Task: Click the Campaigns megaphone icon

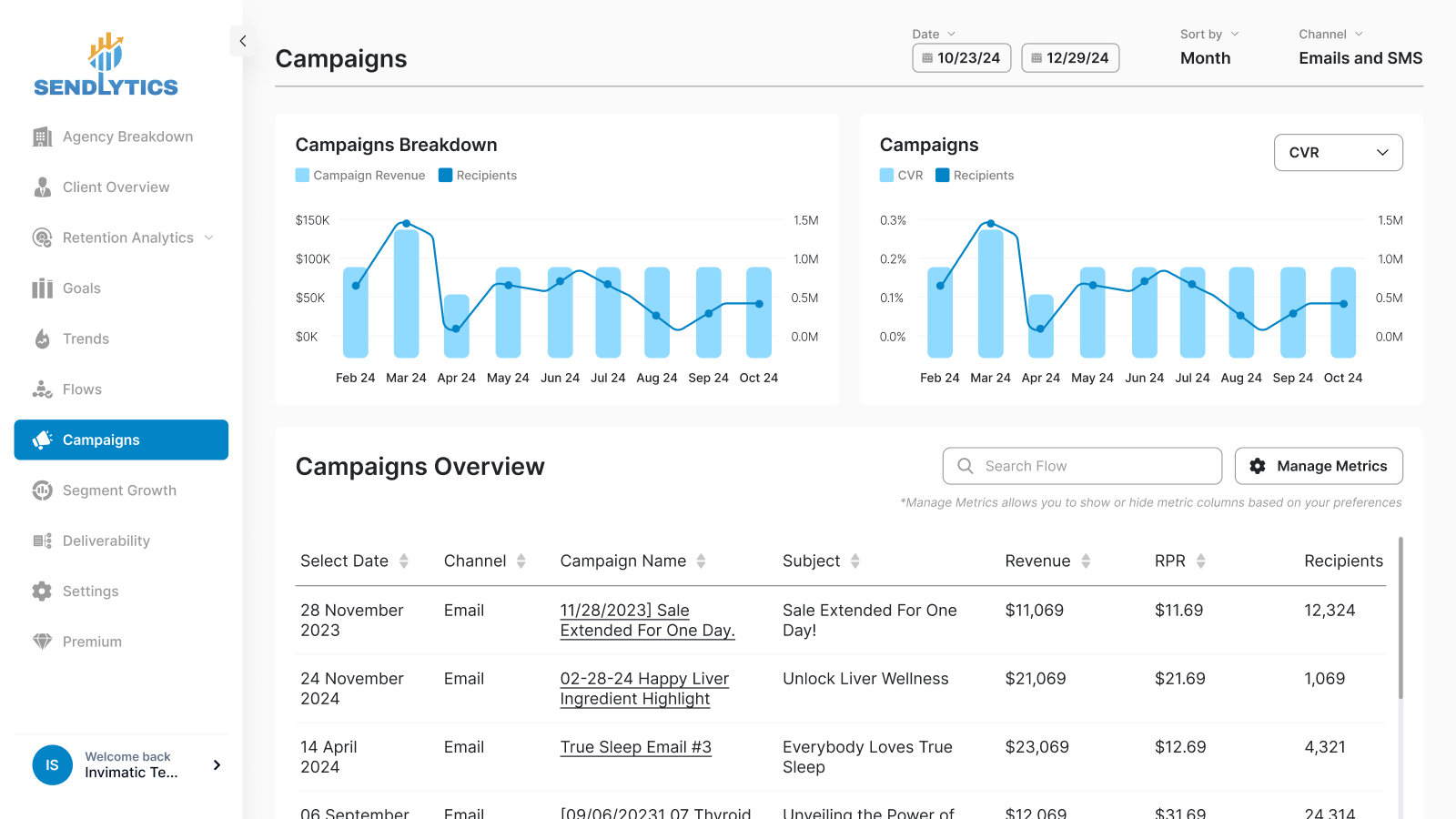Action: (42, 440)
